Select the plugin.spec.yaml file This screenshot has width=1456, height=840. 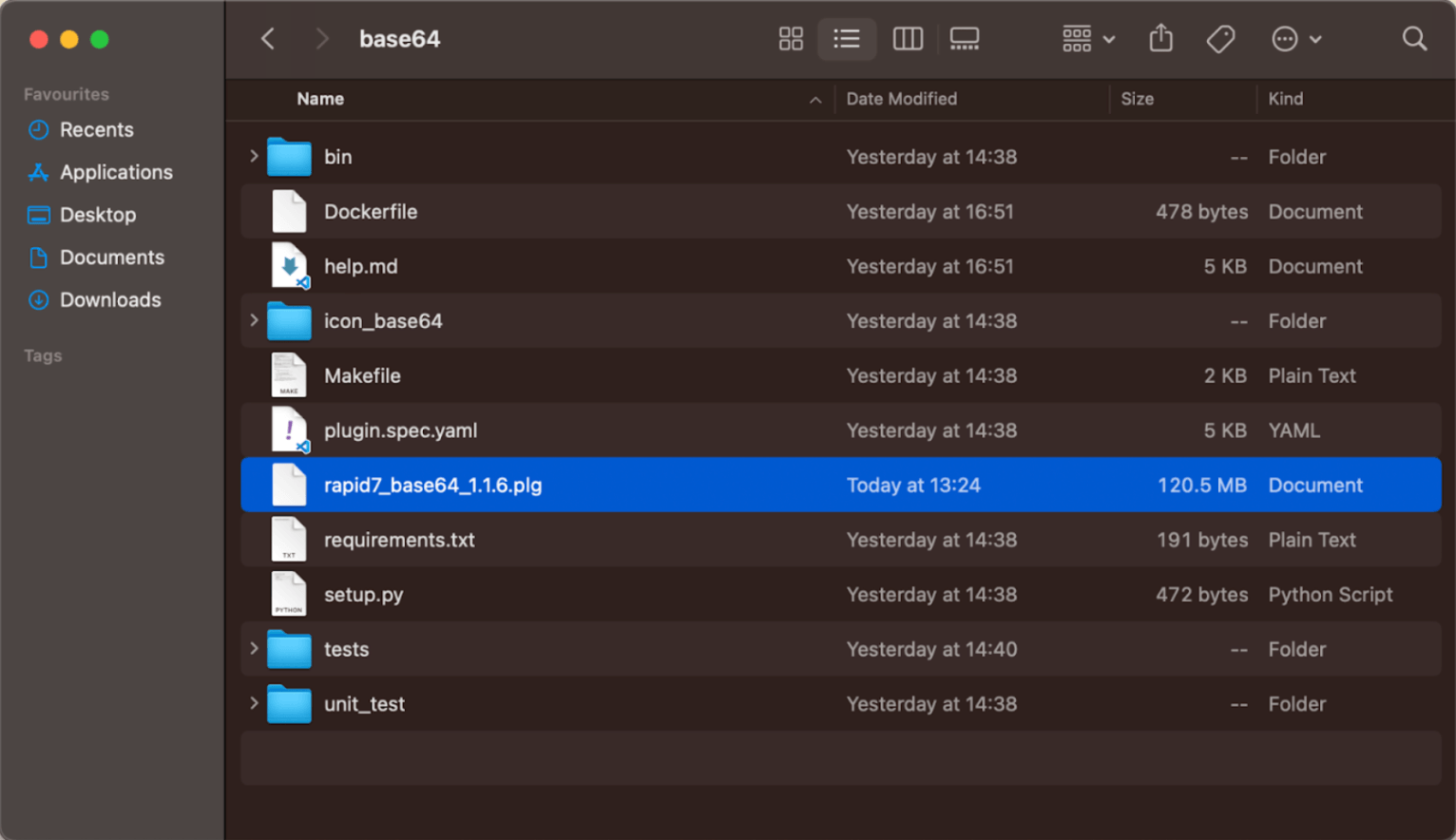[x=400, y=430]
